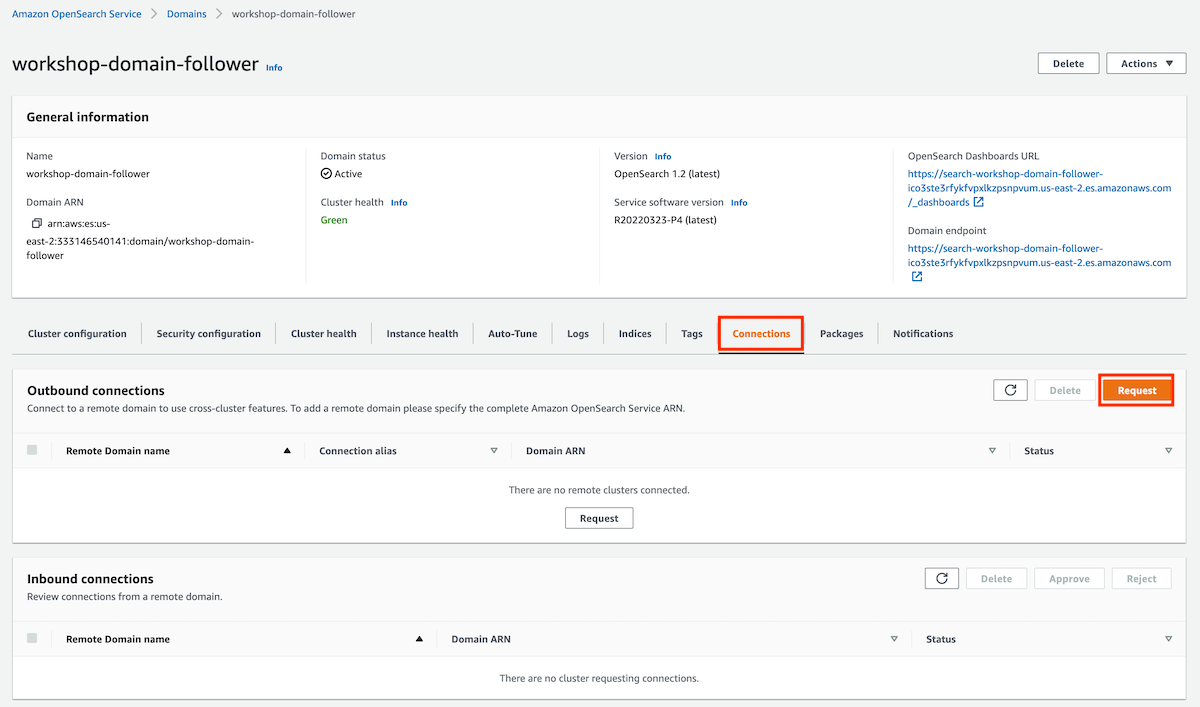Reject the selected inbound connection
1200x707 pixels.
[1141, 578]
